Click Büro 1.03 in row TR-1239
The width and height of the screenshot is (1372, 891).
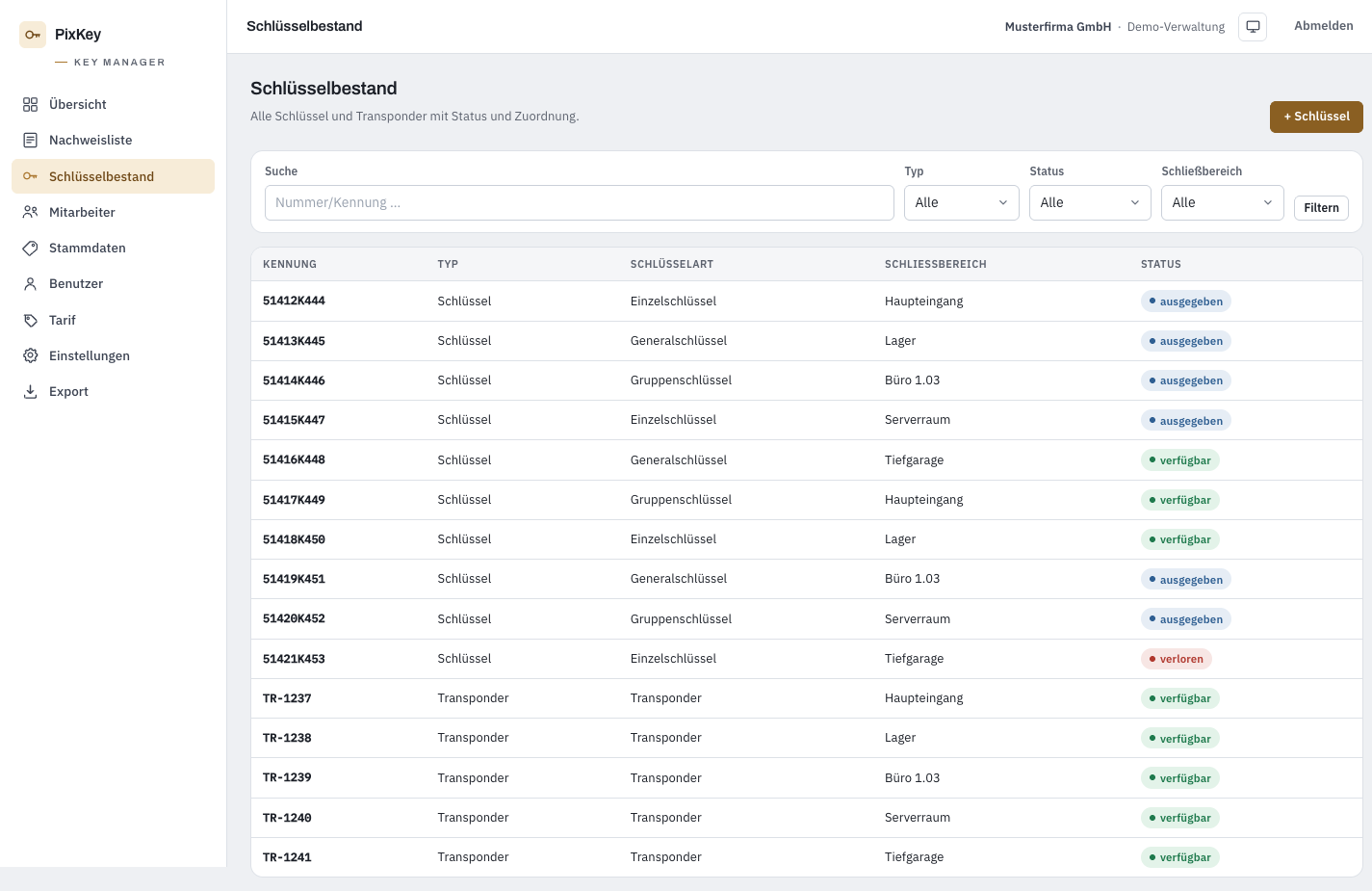tap(912, 777)
